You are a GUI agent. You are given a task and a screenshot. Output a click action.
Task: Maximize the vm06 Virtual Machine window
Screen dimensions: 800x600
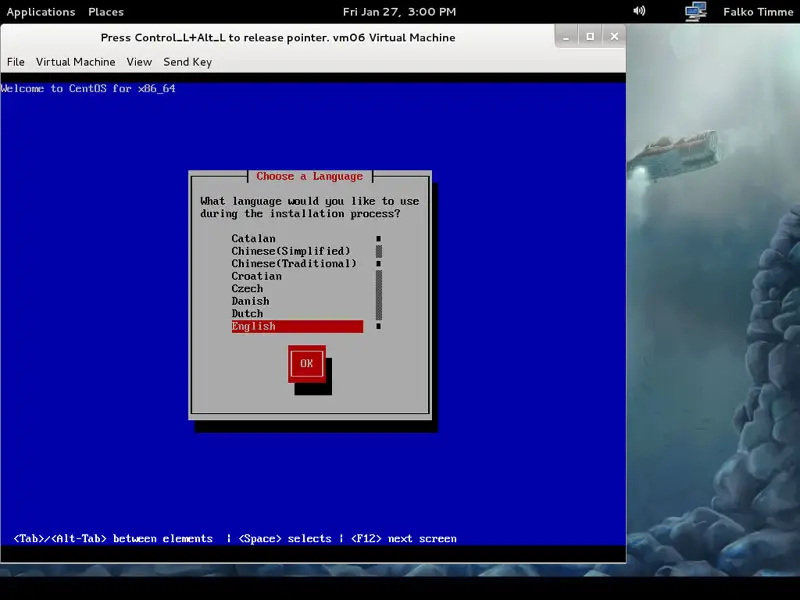click(590, 37)
